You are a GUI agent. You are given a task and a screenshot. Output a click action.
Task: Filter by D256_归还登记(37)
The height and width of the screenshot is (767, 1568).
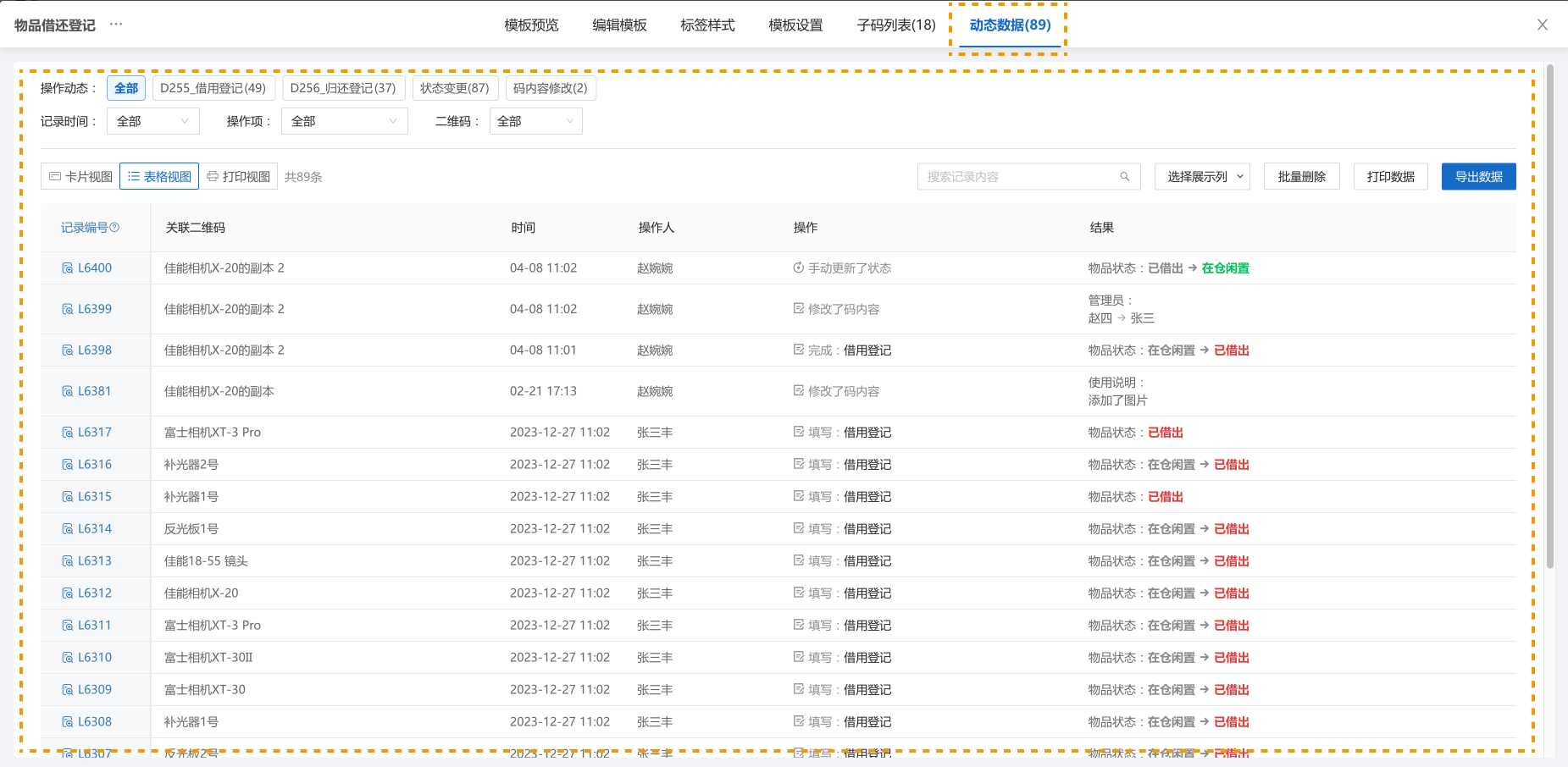coord(343,88)
